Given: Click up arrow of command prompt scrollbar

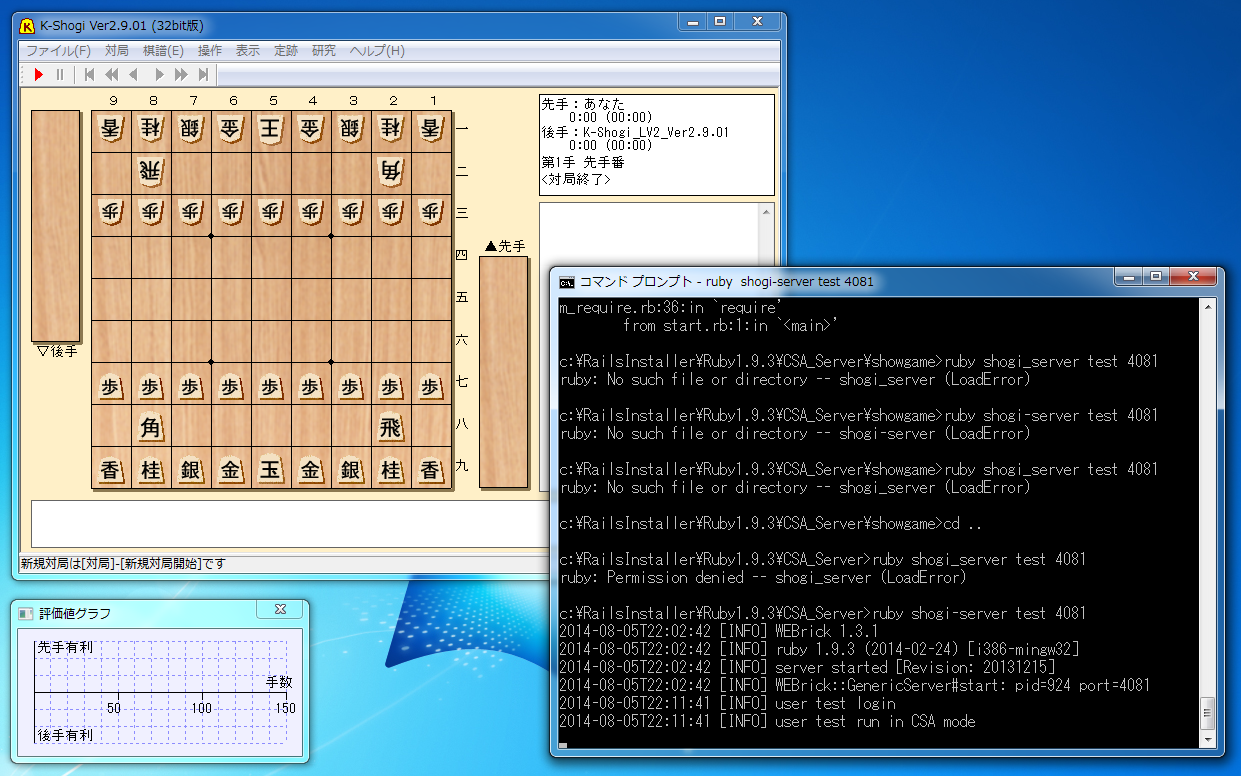Looking at the screenshot, I should [x=1207, y=307].
